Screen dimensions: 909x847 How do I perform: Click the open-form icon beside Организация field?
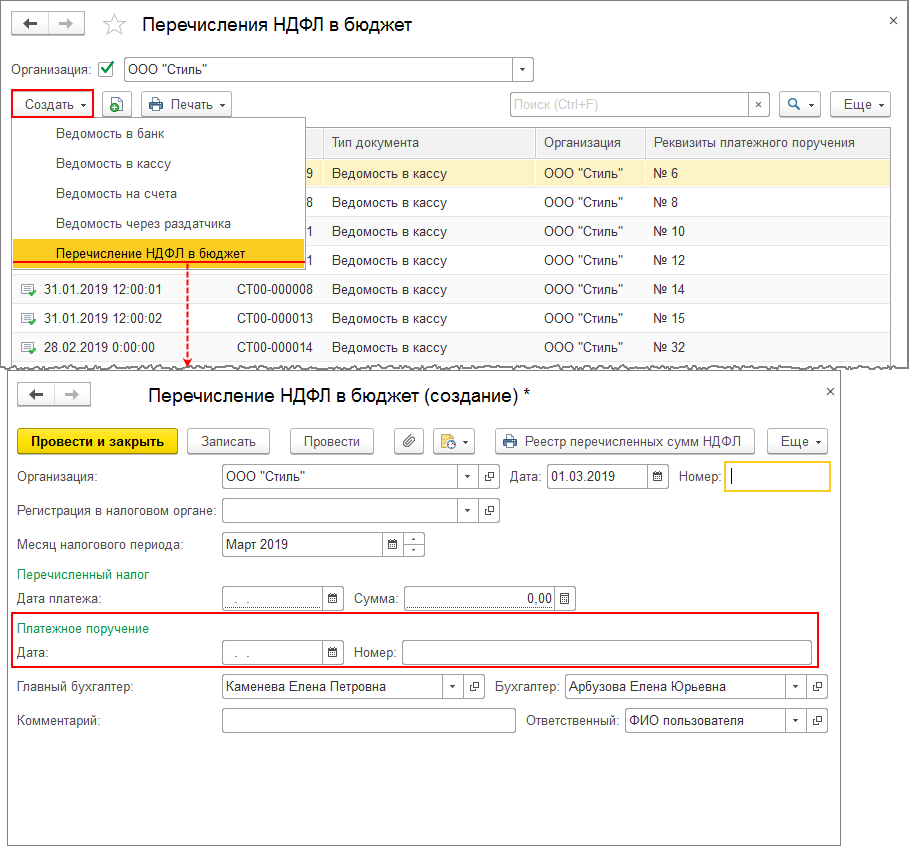coord(489,477)
